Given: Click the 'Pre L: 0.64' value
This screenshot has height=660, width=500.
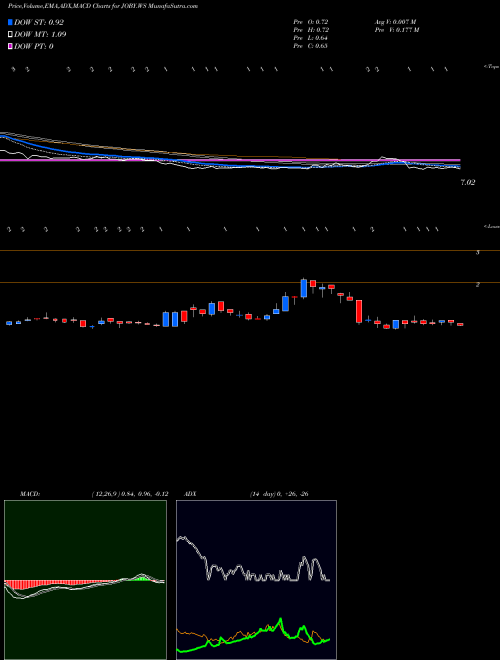Looking at the screenshot, I should [311, 38].
